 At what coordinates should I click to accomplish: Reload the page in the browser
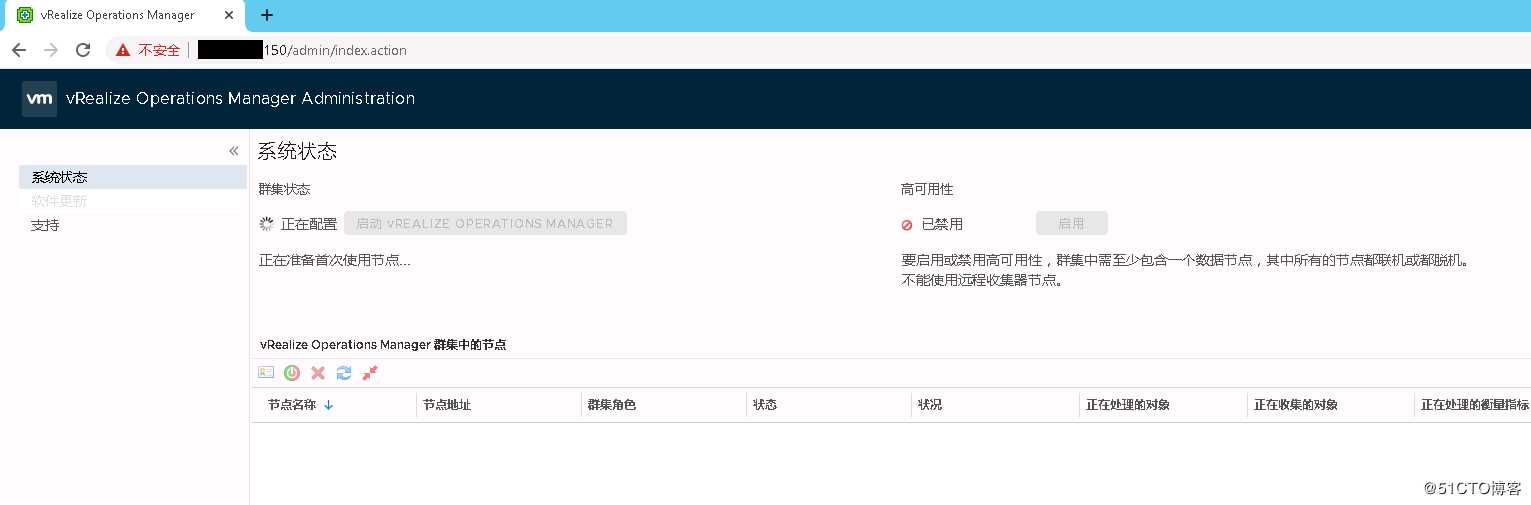tap(83, 50)
